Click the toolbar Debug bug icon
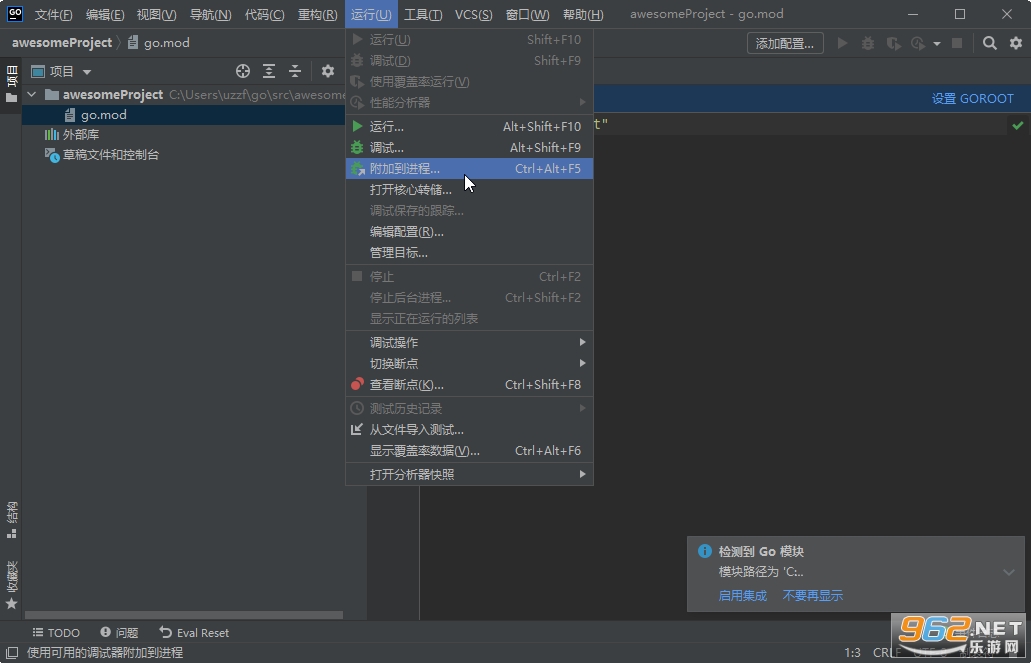Screen dimensions: 1031x663 coord(868,43)
